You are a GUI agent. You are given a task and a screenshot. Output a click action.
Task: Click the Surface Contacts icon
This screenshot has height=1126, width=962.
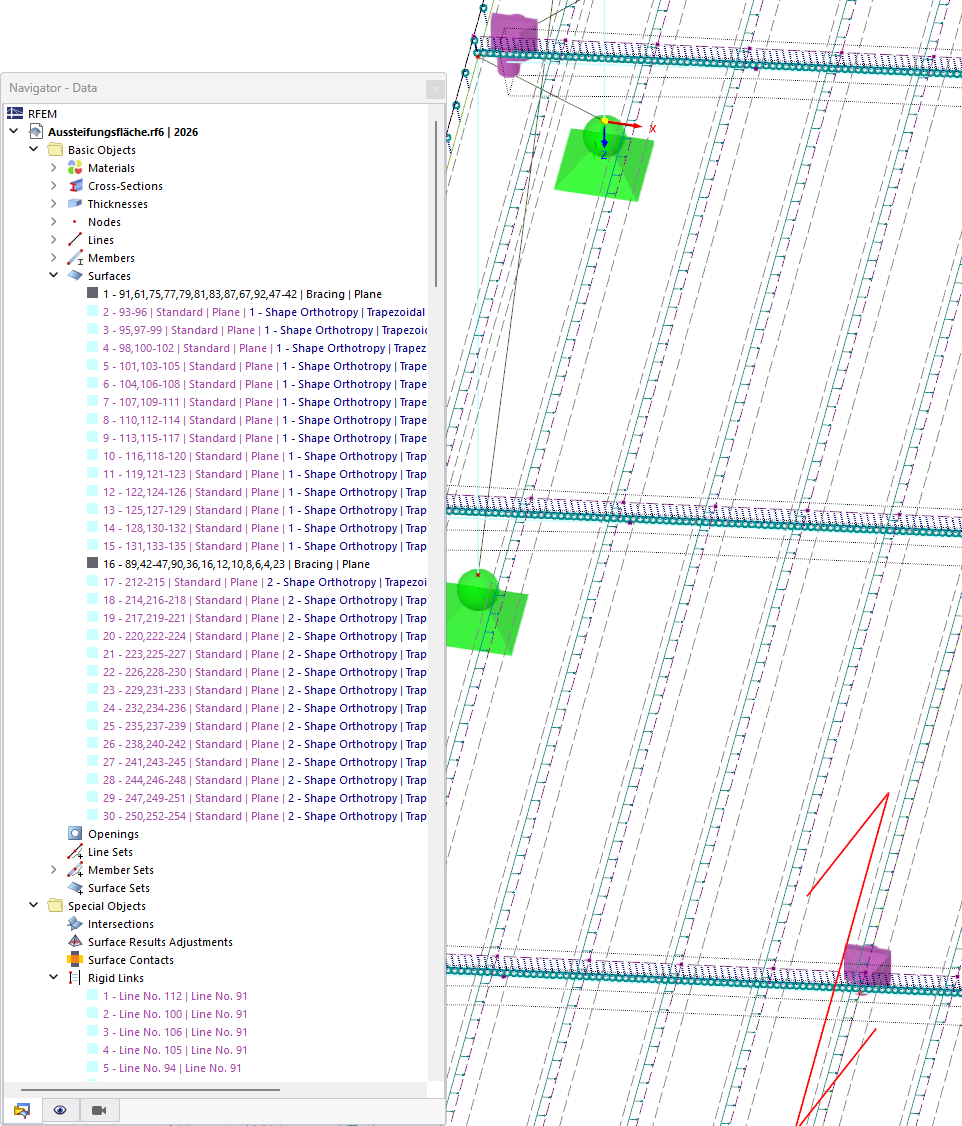75,959
